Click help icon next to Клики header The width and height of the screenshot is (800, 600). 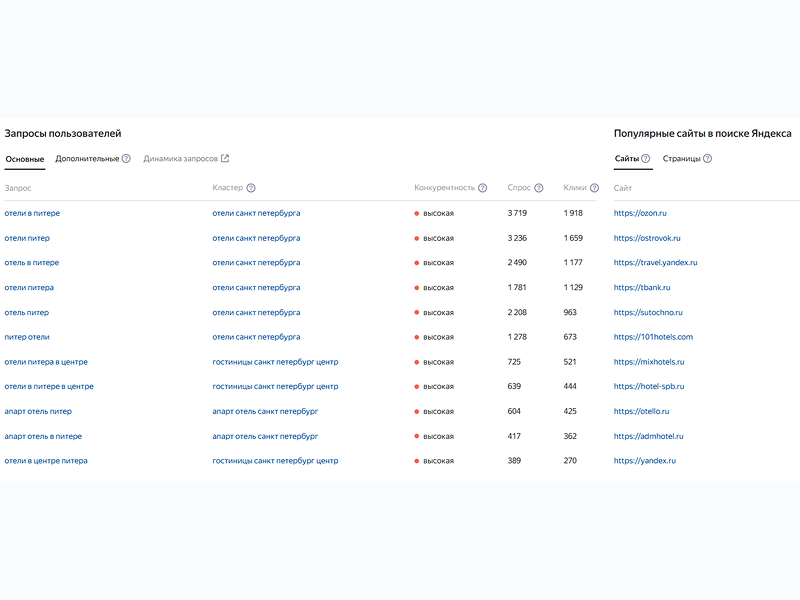(x=594, y=188)
